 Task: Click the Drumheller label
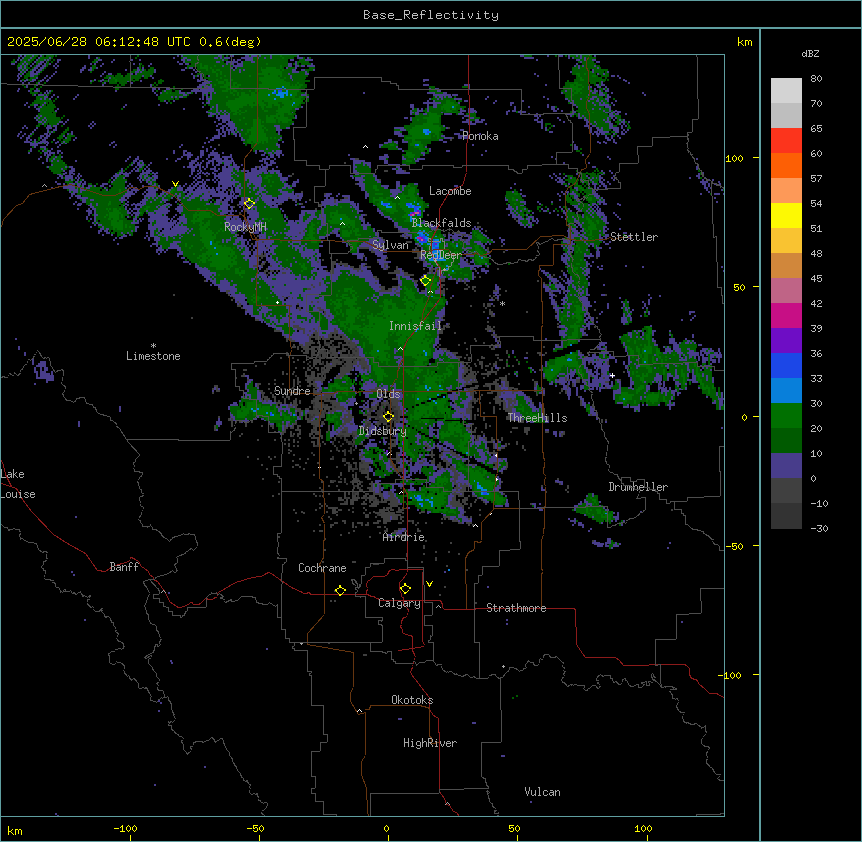click(638, 487)
